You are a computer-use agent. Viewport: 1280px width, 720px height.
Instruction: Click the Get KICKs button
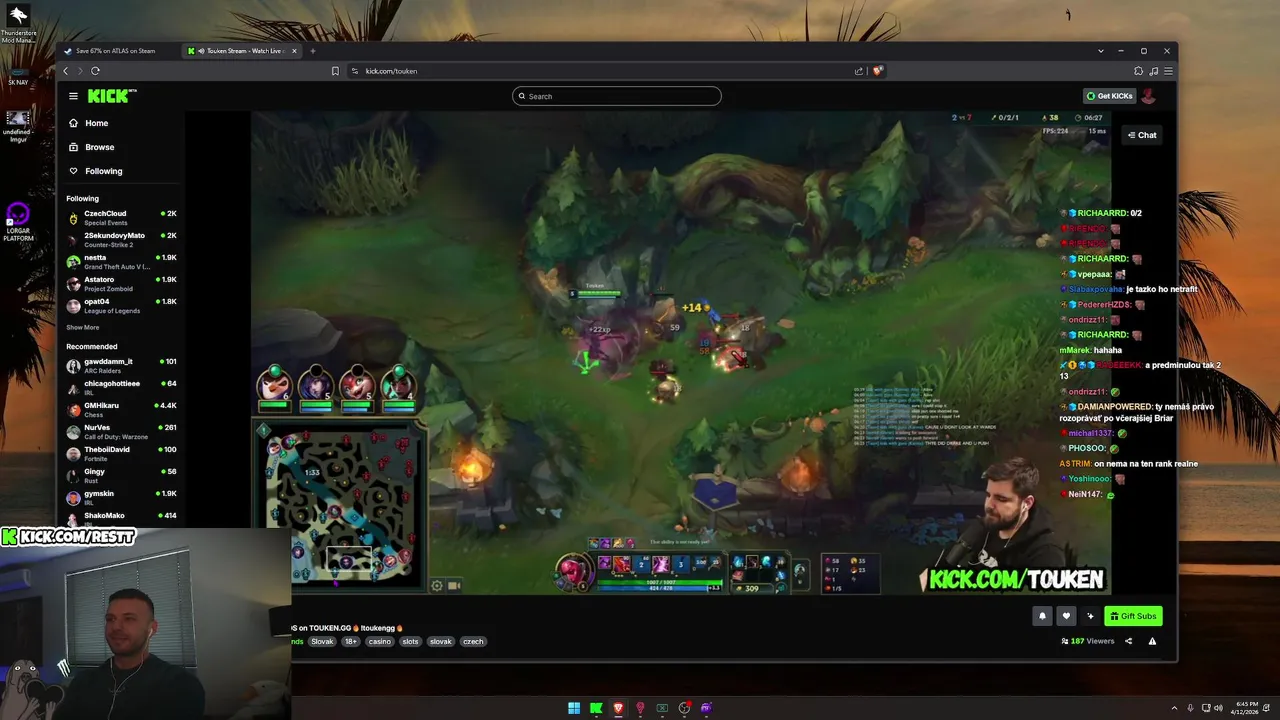point(1110,96)
